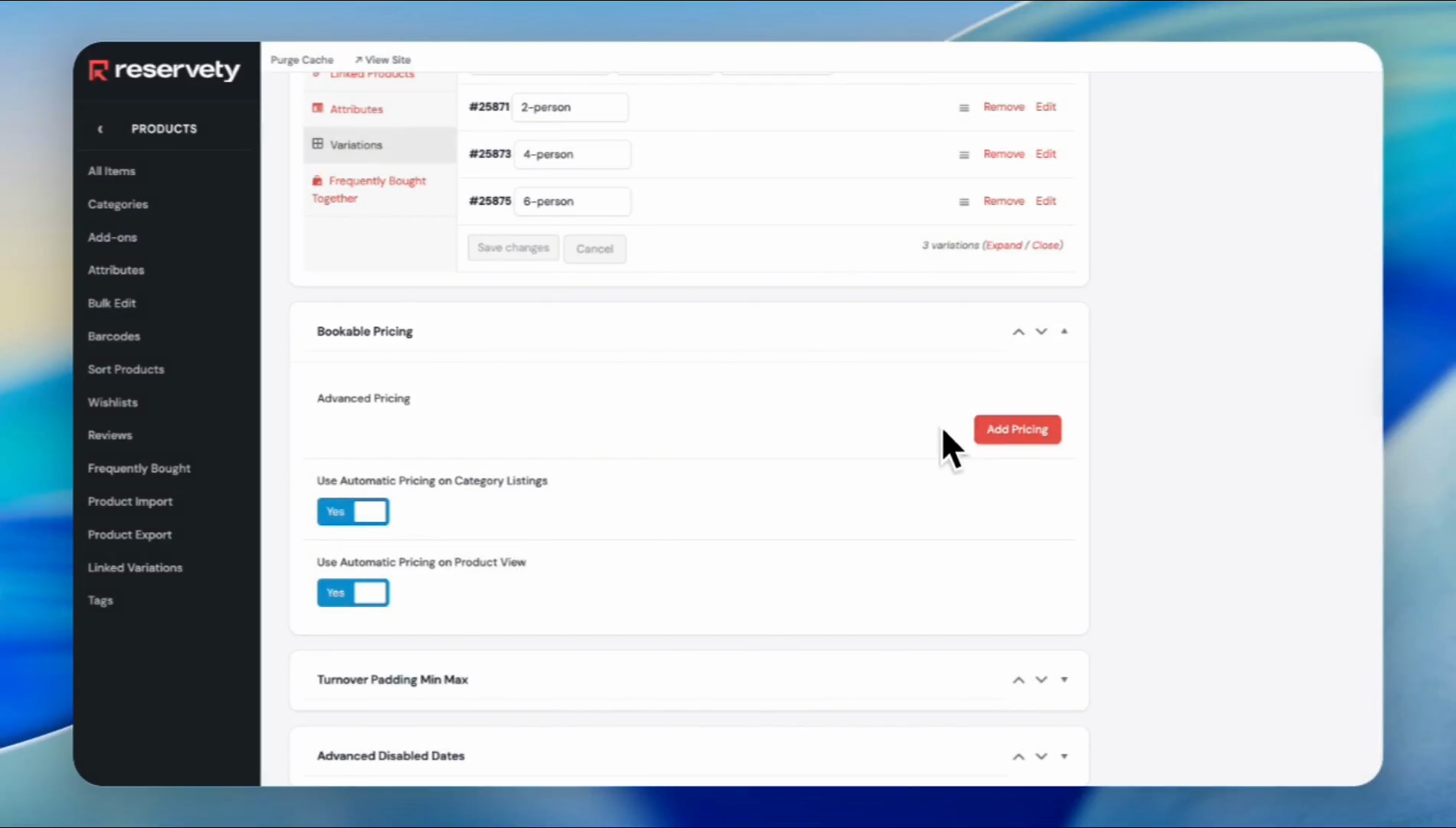Move Turnover Padding Min Max panel up
This screenshot has height=828, width=1456.
click(x=1018, y=680)
